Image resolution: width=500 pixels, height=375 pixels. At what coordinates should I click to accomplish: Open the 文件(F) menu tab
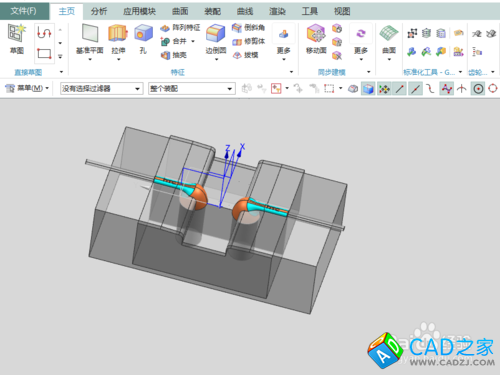click(23, 11)
